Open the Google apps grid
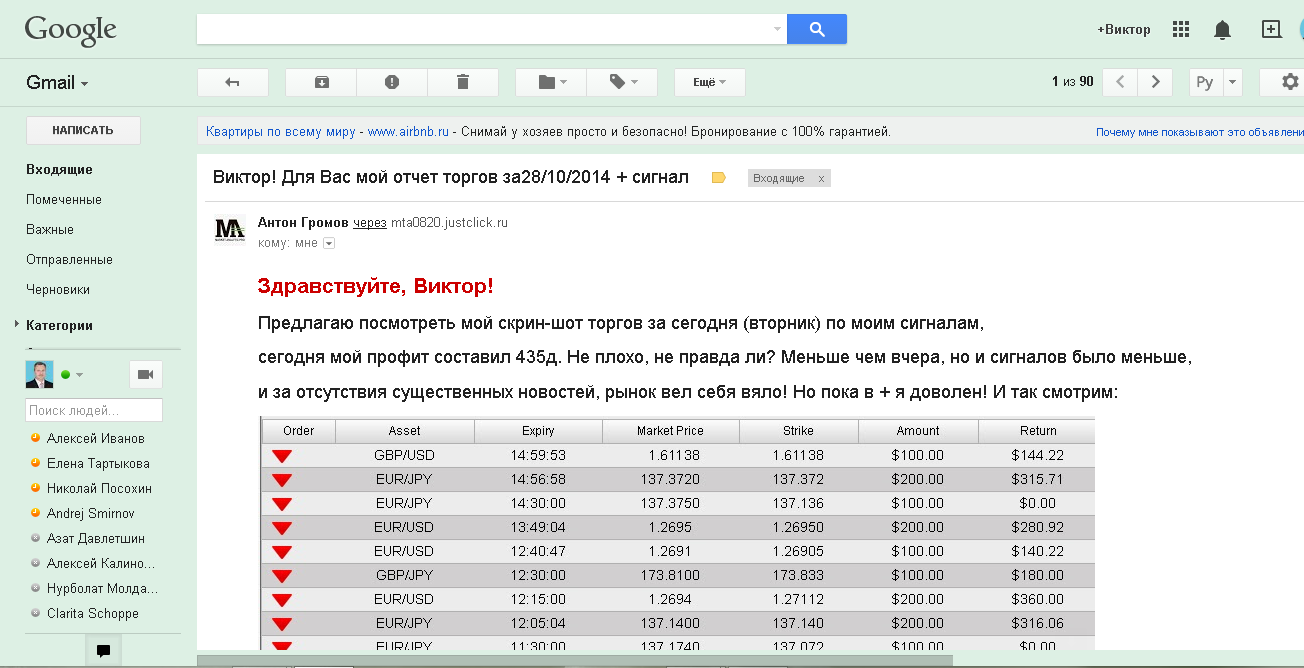Viewport: 1304px width, 668px height. point(1181,30)
